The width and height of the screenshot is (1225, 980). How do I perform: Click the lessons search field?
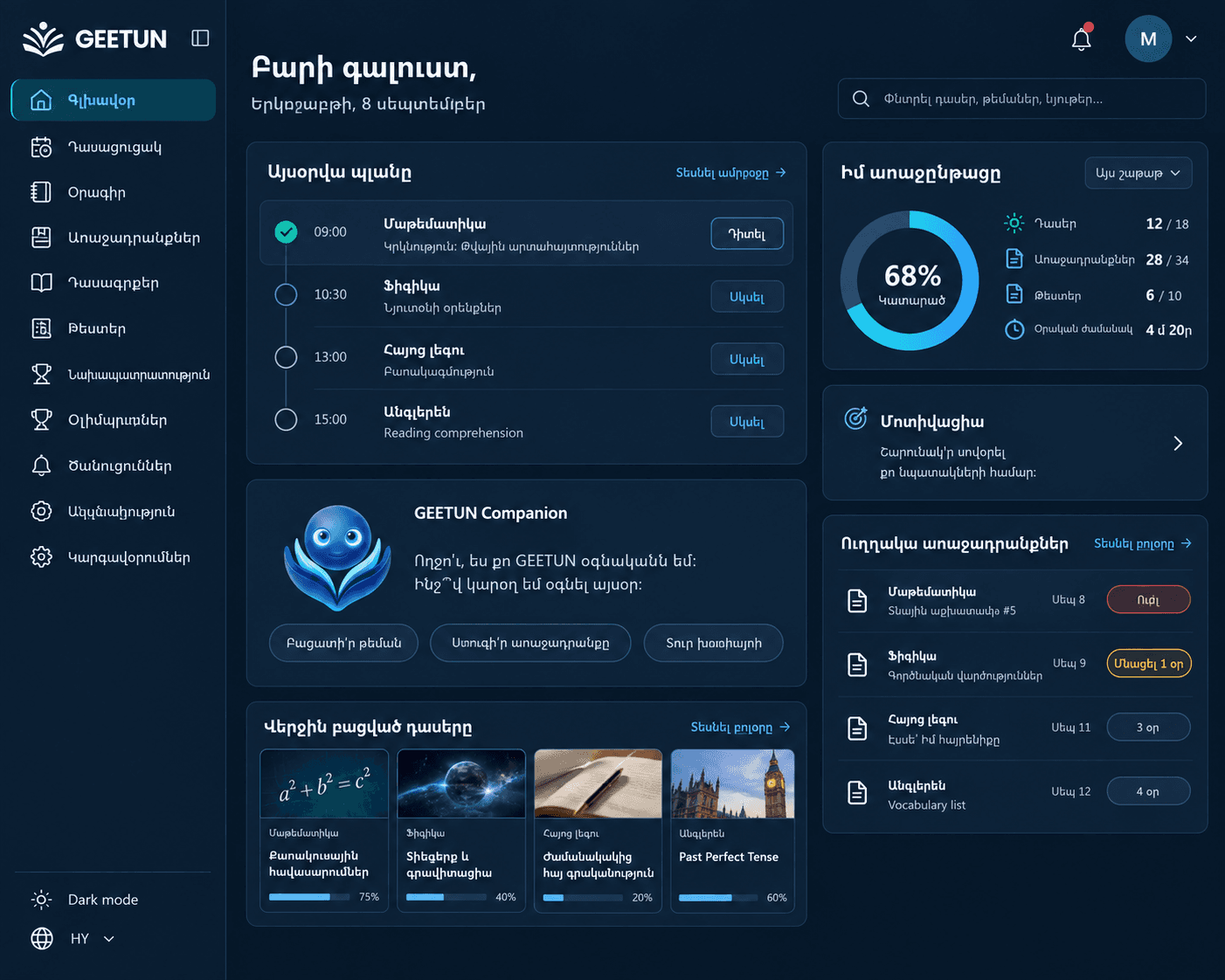click(1022, 99)
